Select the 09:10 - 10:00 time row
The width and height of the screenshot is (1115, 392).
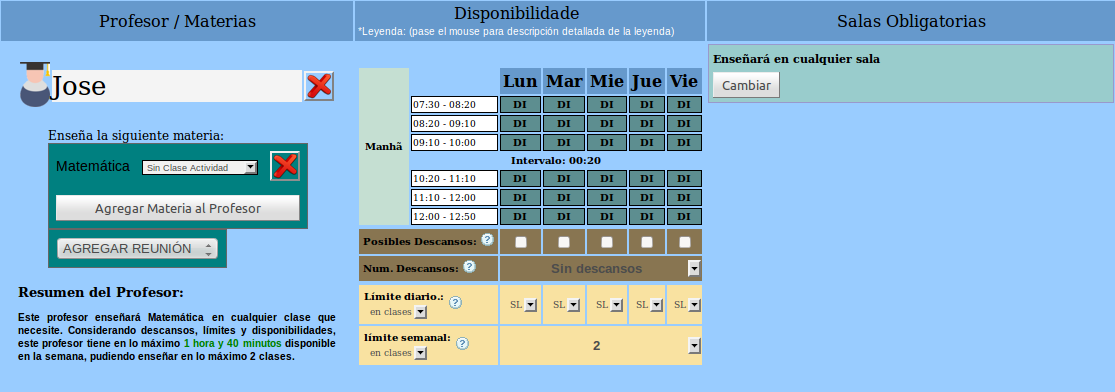tap(454, 142)
